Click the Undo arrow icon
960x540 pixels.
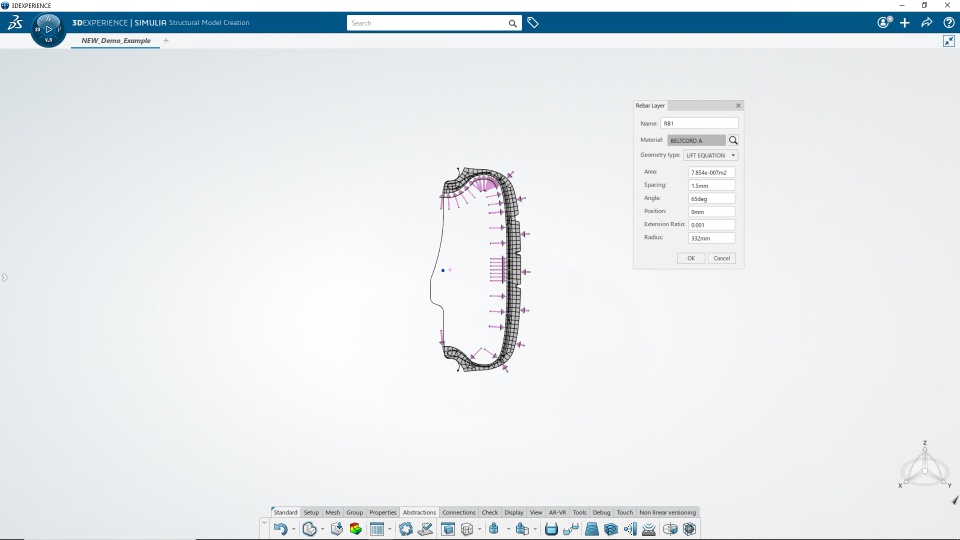pos(280,529)
